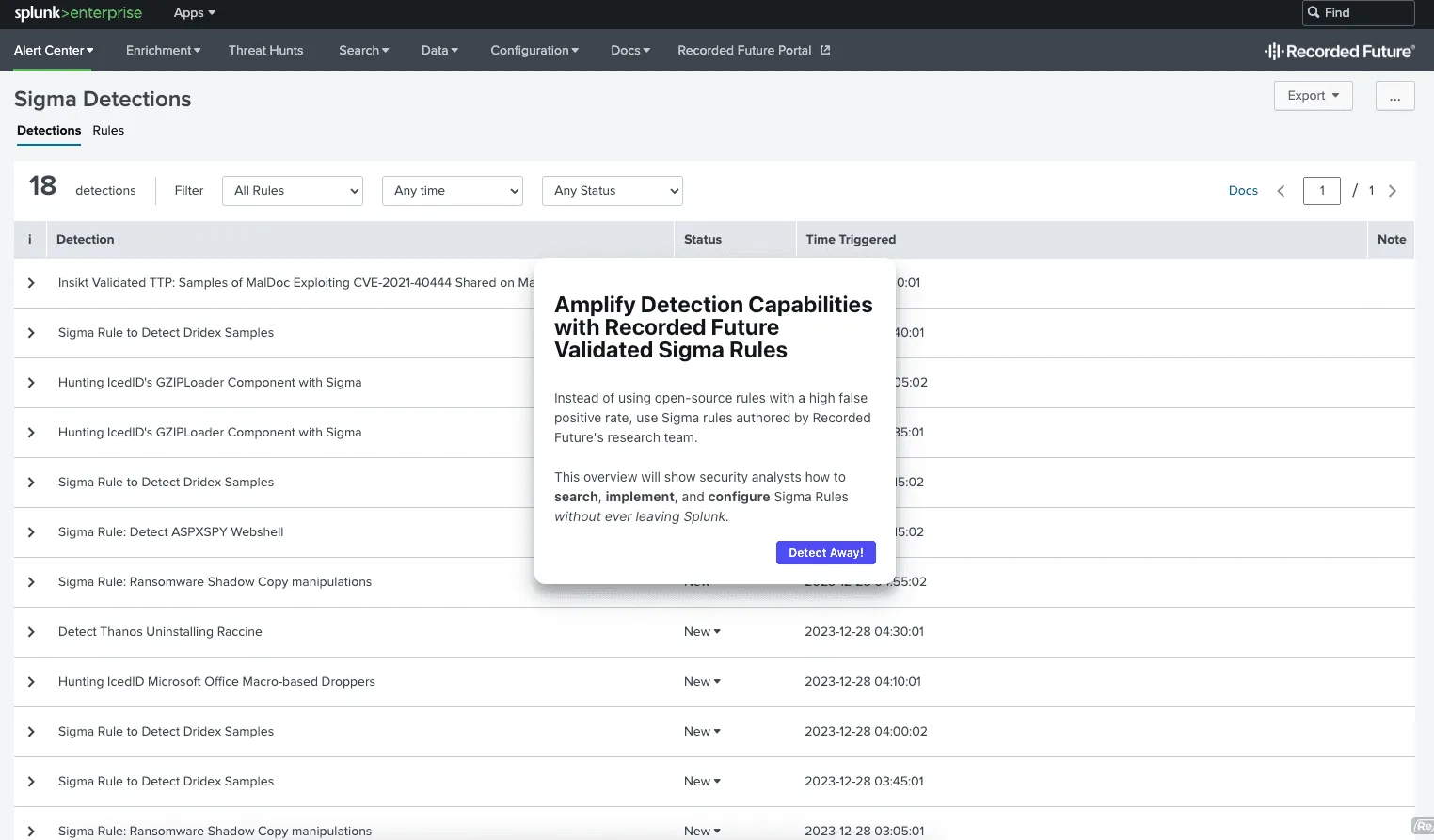The image size is (1434, 840).
Task: Open the Configuration menu
Action: coord(534,51)
